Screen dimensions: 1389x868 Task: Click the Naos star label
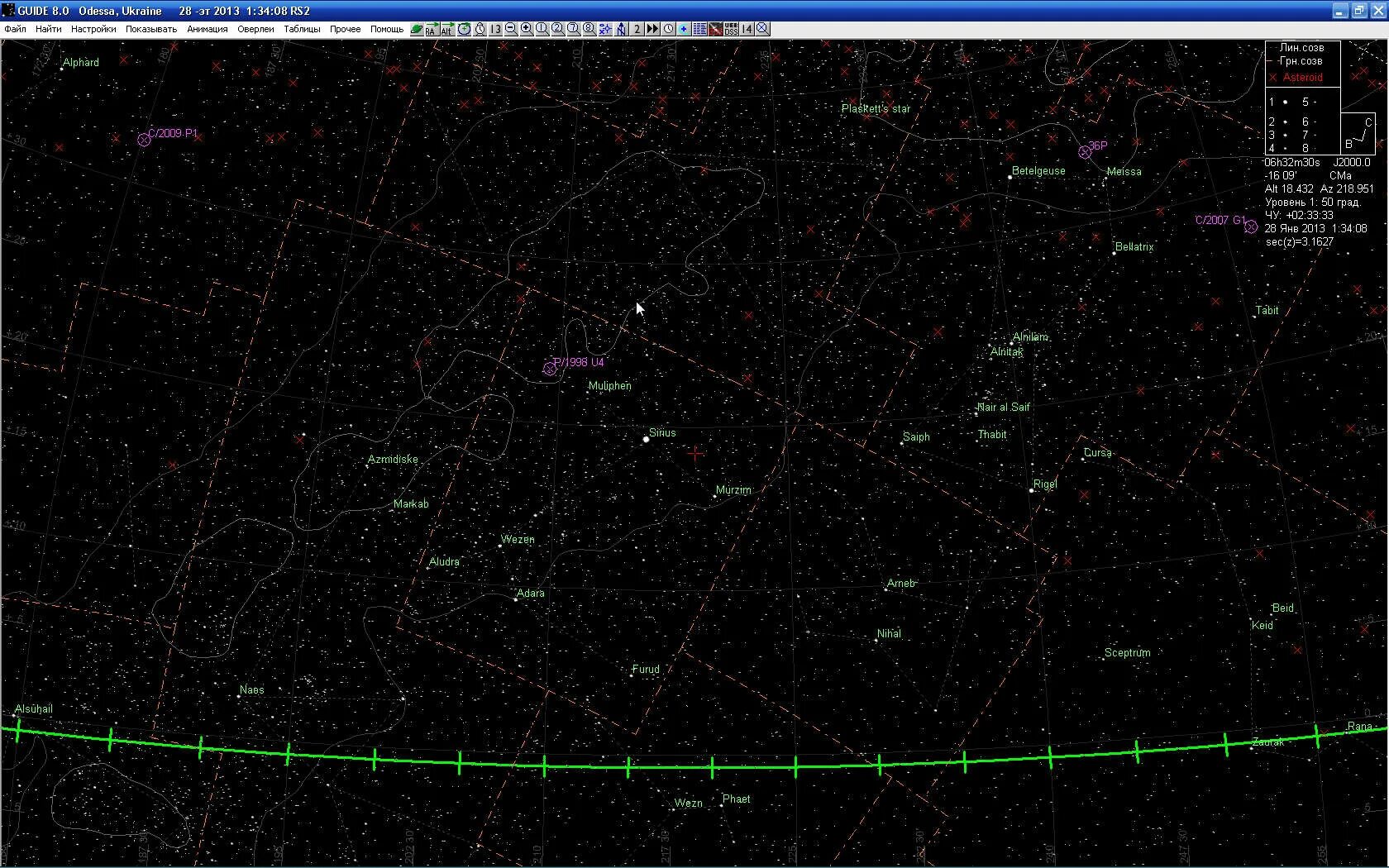[x=252, y=690]
